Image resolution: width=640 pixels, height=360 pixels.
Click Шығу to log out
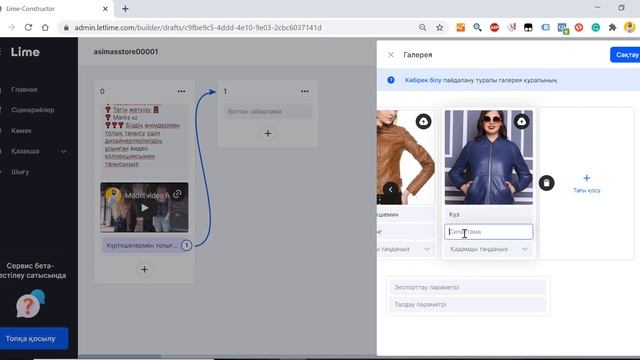tap(20, 172)
